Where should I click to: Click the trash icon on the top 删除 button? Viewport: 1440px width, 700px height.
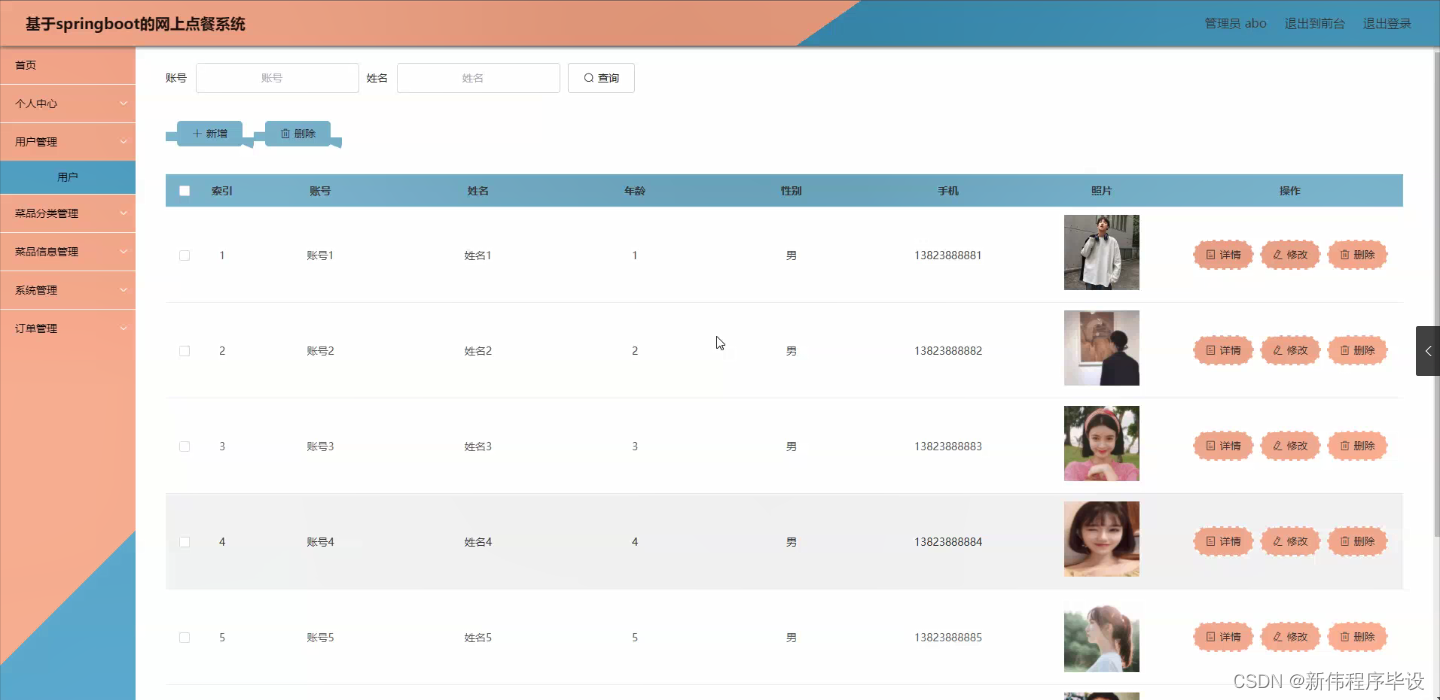click(x=287, y=131)
